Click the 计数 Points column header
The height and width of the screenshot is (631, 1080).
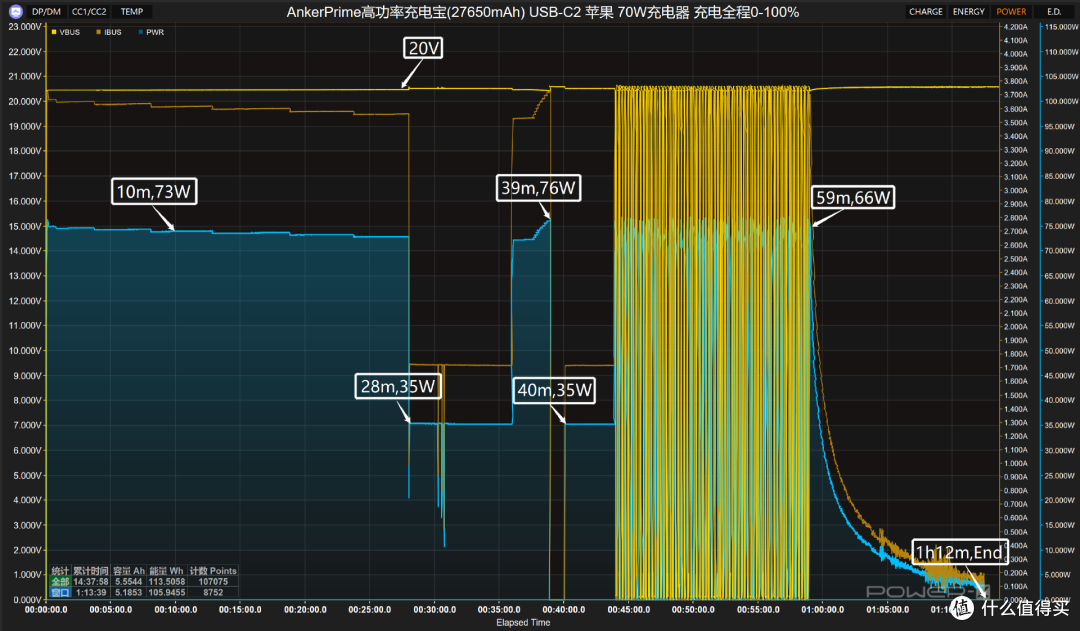213,571
